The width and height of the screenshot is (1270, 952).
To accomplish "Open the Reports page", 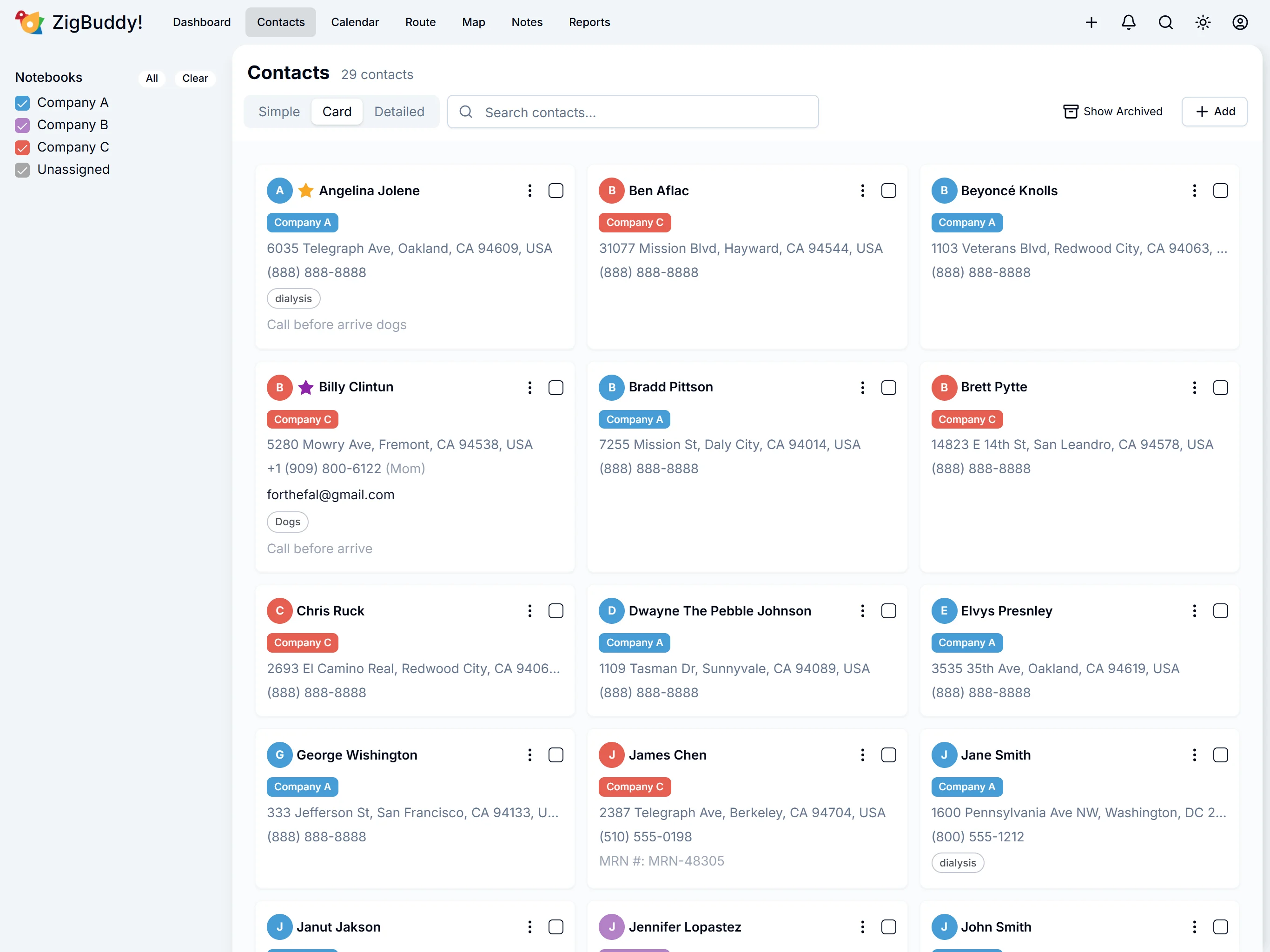I will (589, 22).
